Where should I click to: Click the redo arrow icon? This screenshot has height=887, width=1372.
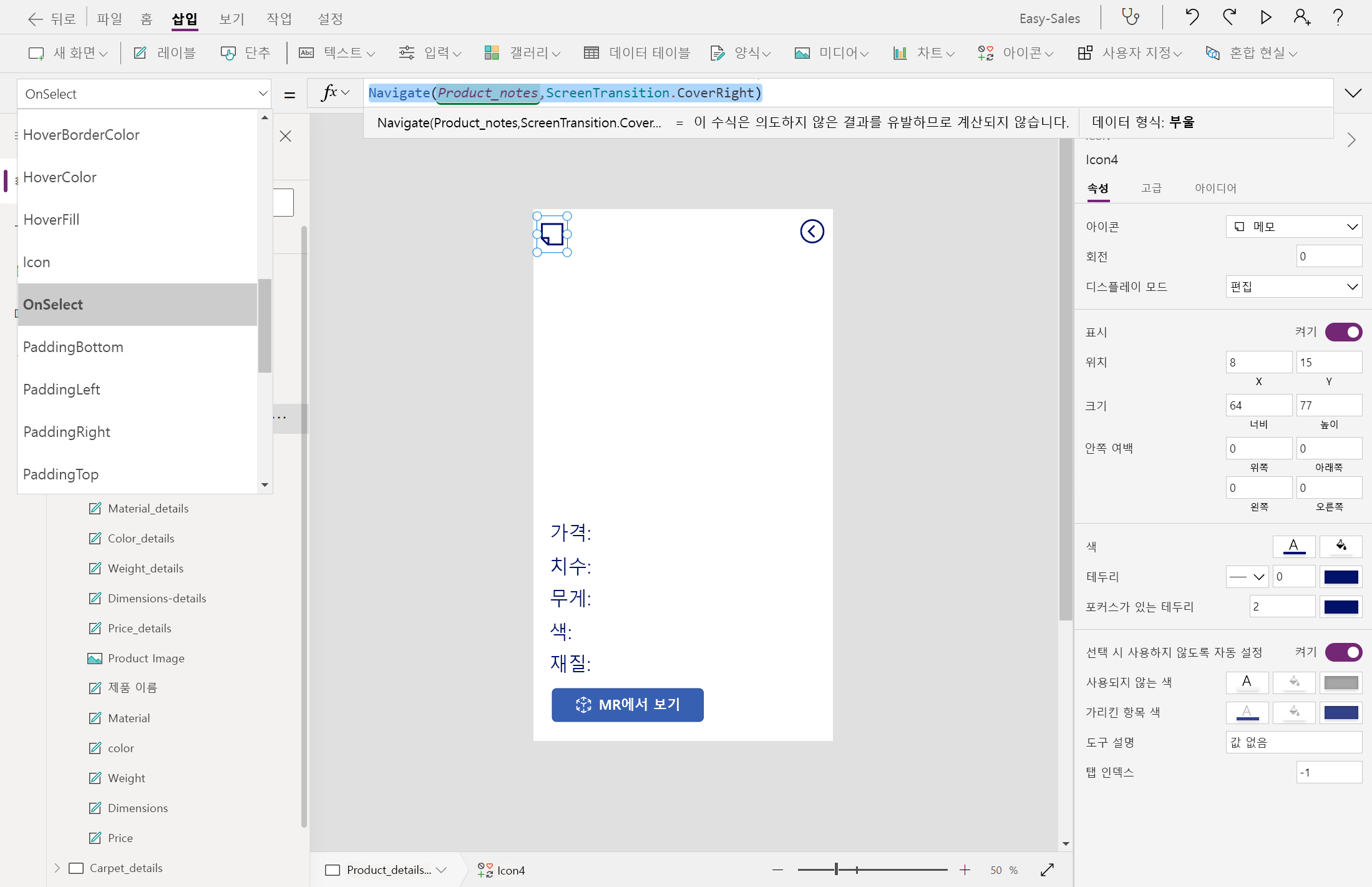tap(1229, 17)
